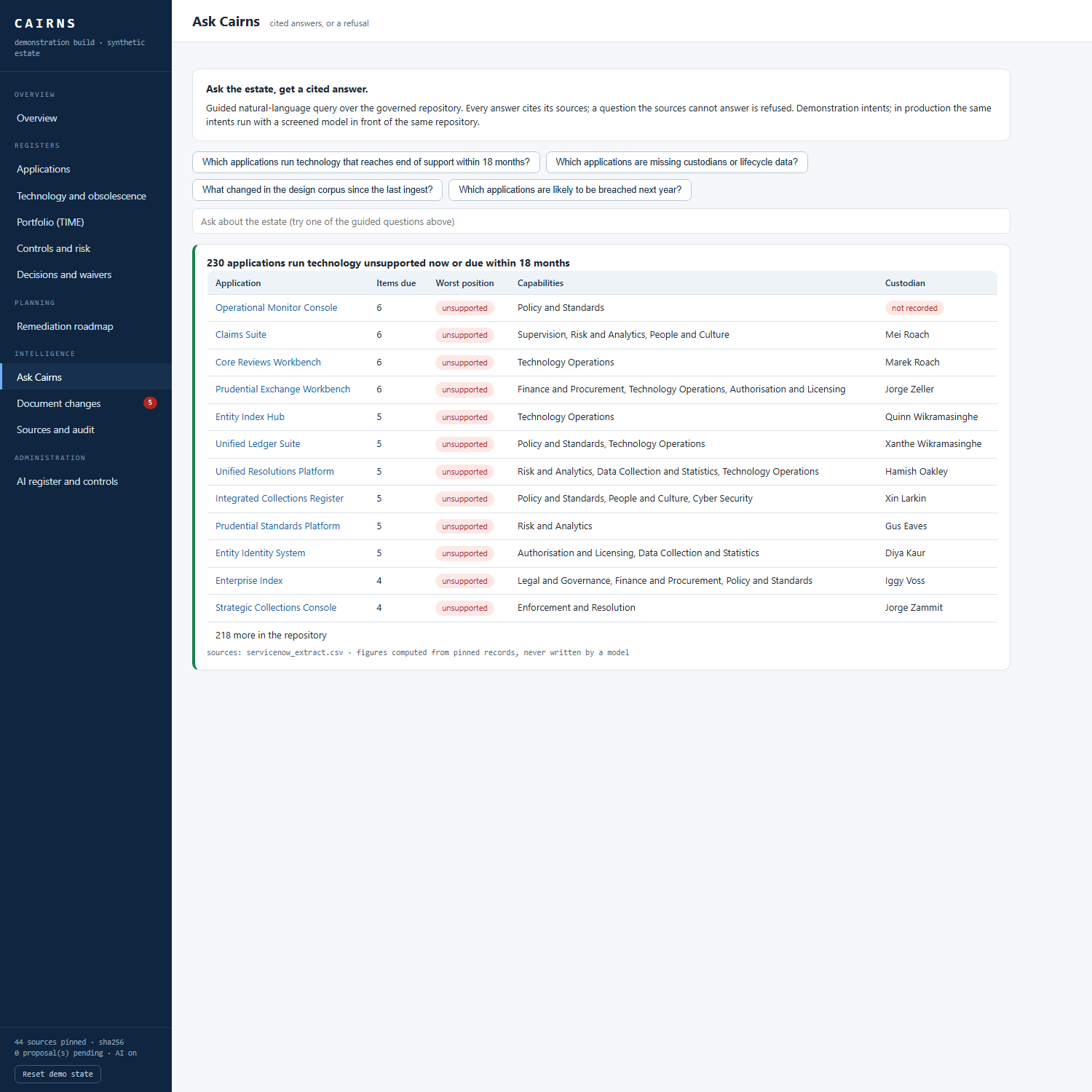Click the Reset demo state button
This screenshot has height=1092, width=1092.
58,1074
